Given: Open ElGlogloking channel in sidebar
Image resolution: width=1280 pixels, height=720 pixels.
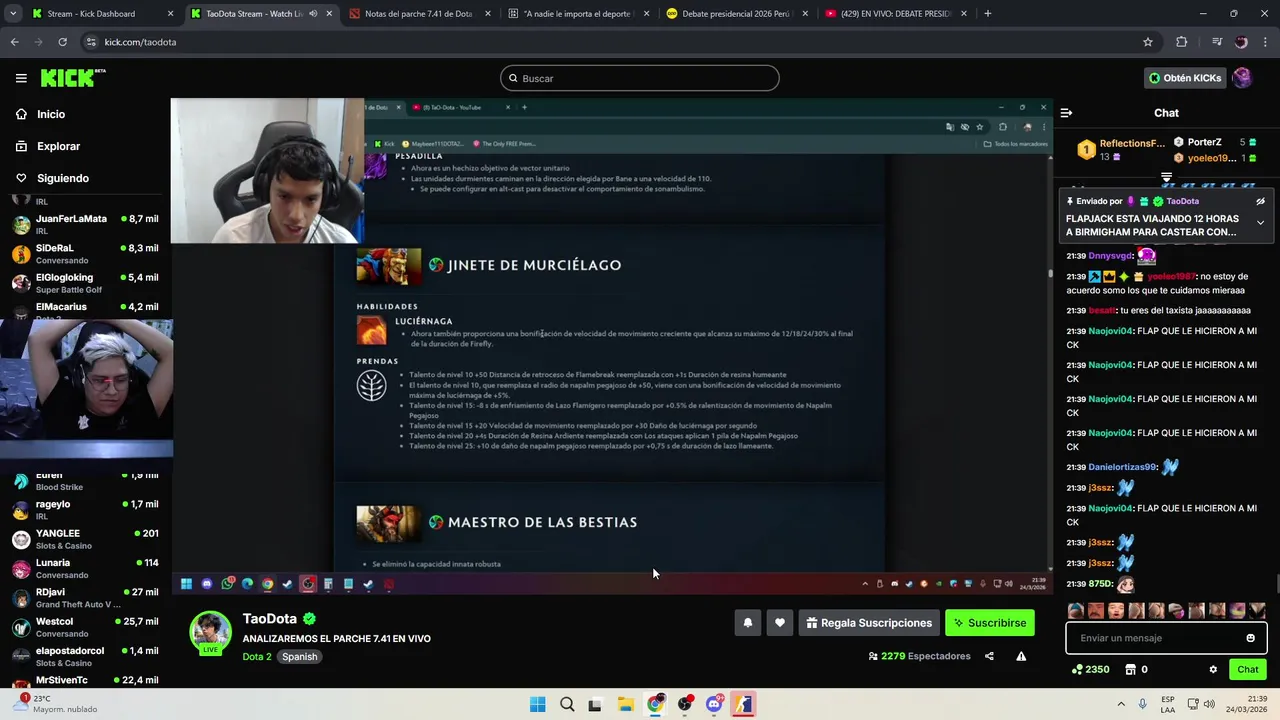Looking at the screenshot, I should point(85,283).
